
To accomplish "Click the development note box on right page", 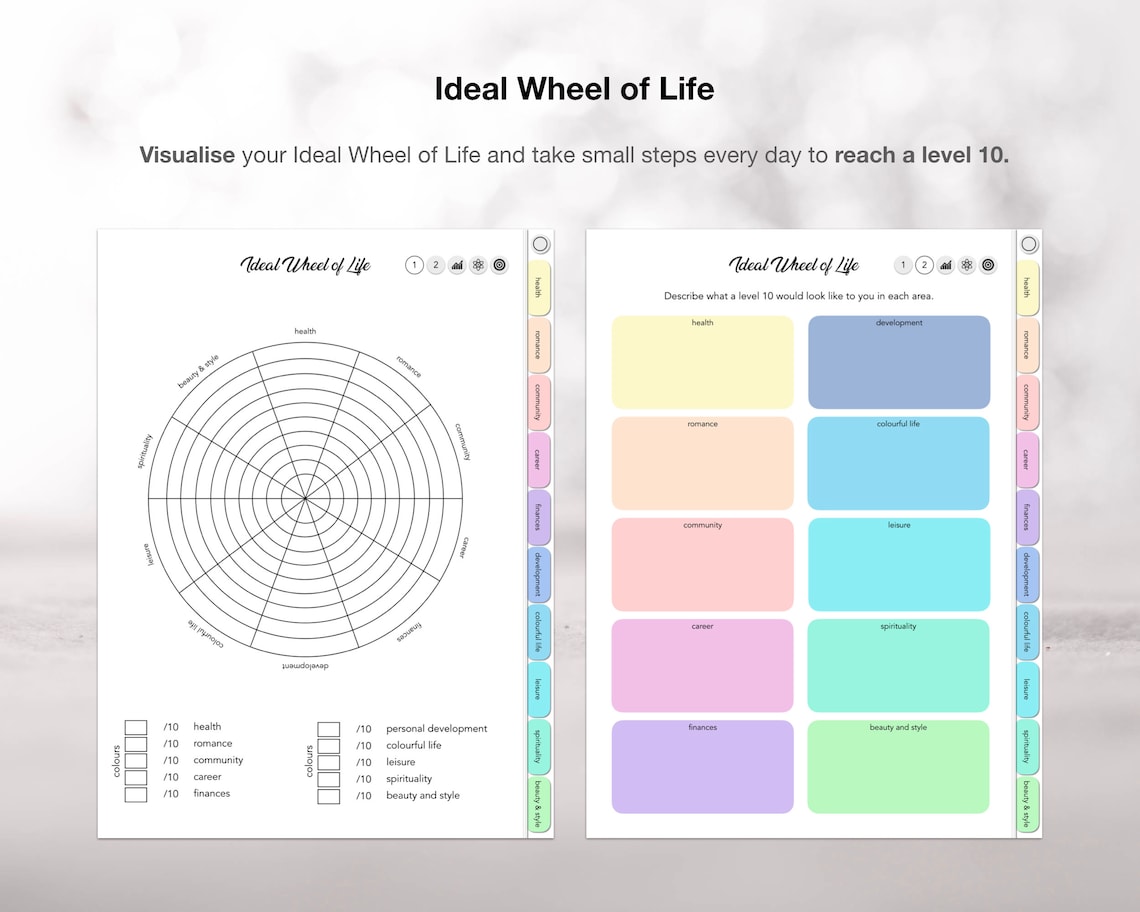I will point(898,360).
